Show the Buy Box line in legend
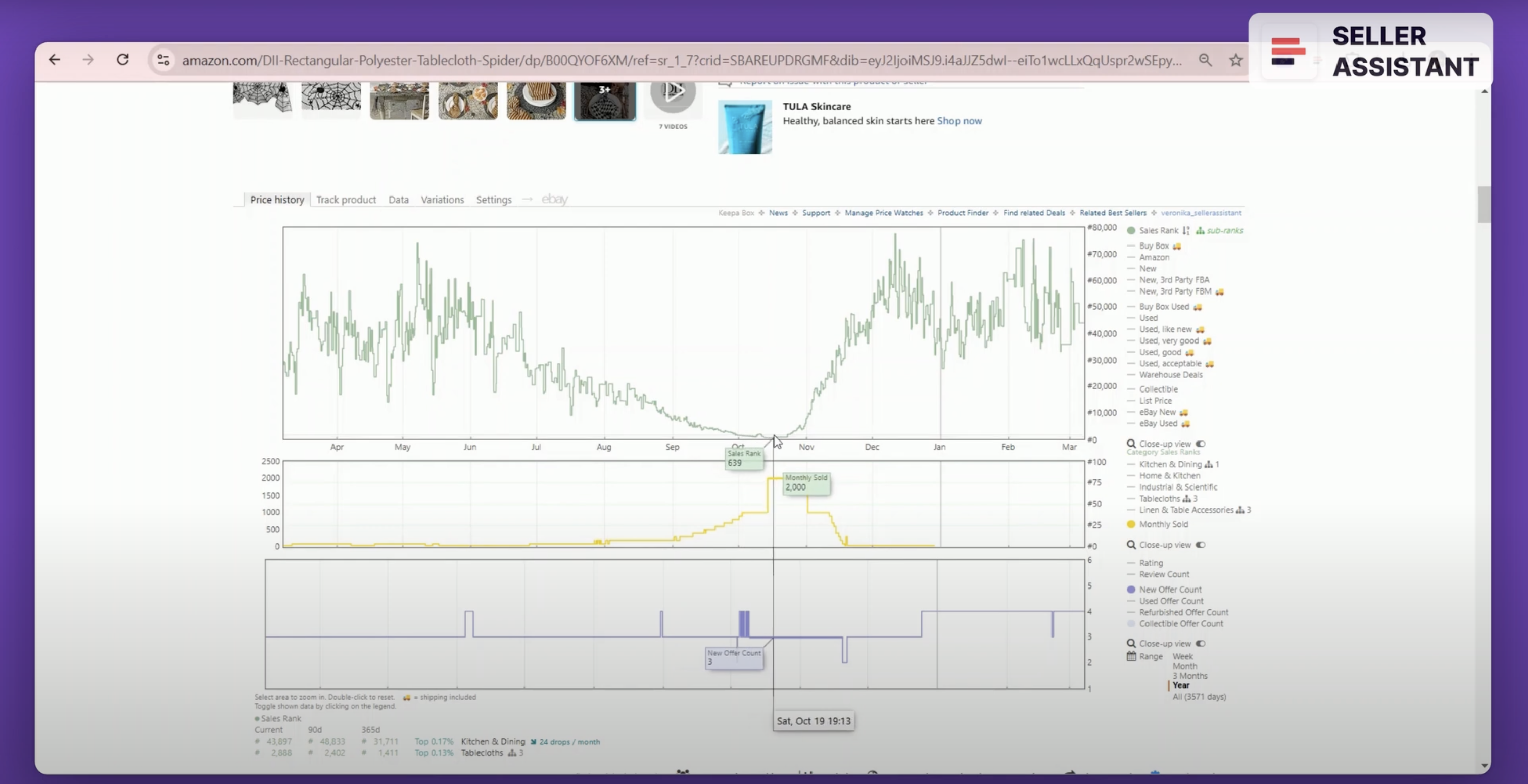This screenshot has height=784, width=1528. point(1154,246)
